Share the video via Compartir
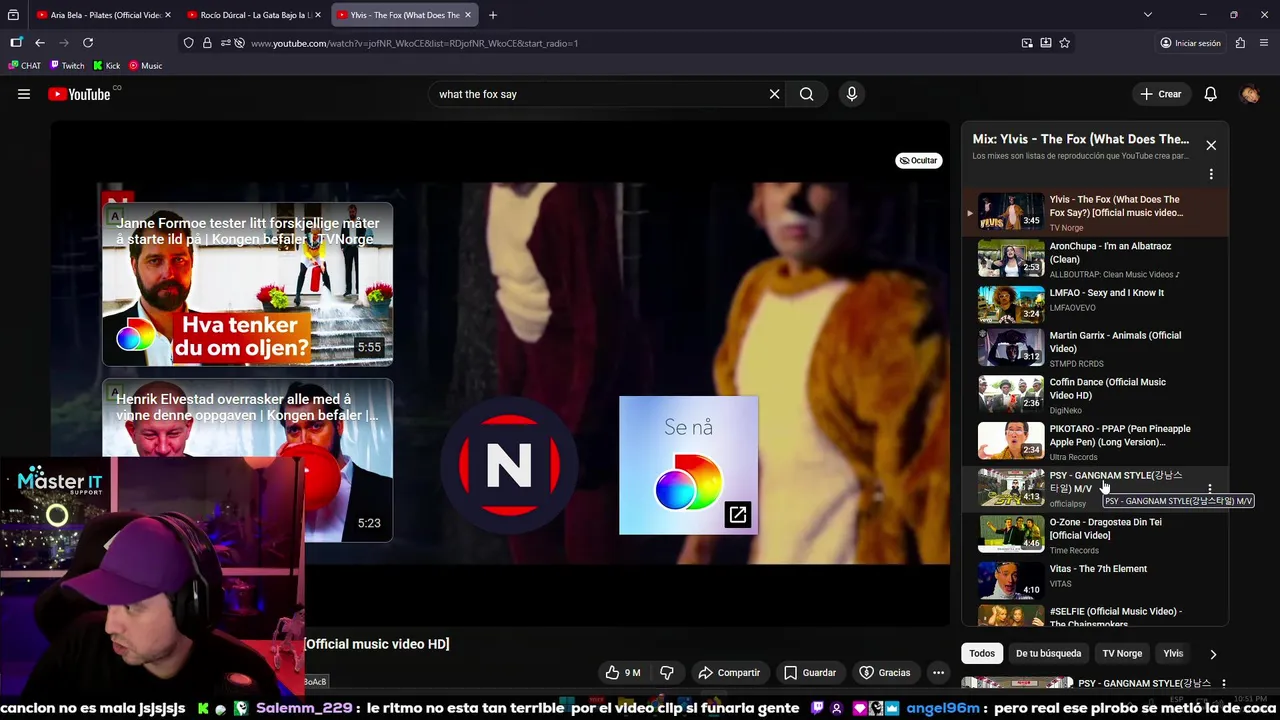 click(729, 673)
